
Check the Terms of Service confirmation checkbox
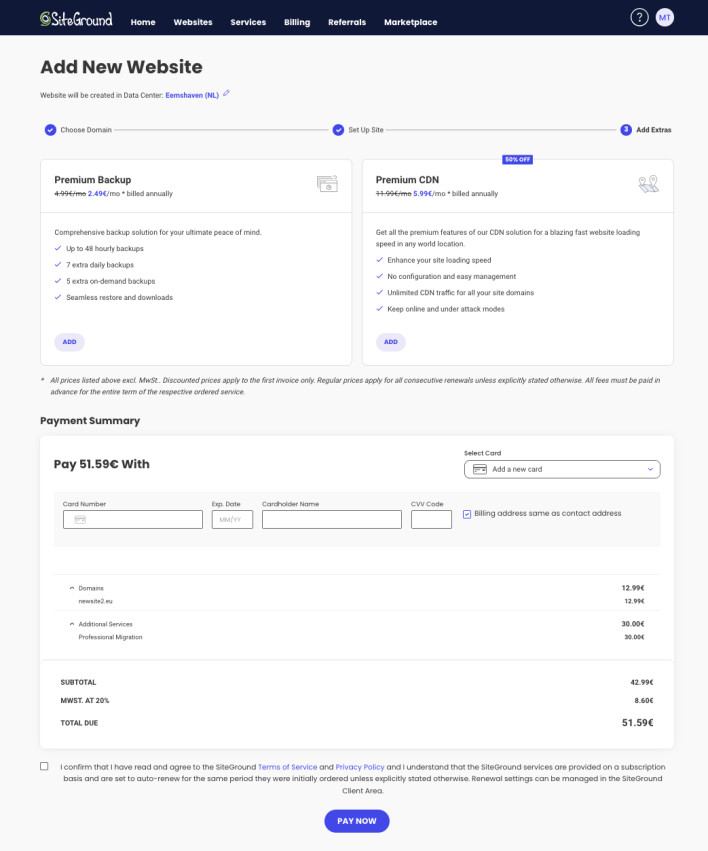(44, 766)
